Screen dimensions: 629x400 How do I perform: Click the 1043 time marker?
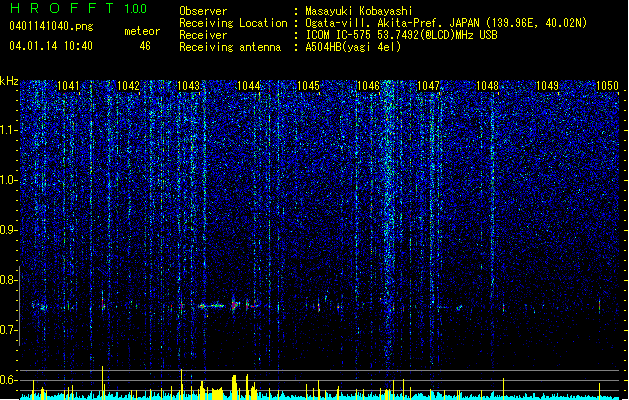pyautogui.click(x=188, y=86)
